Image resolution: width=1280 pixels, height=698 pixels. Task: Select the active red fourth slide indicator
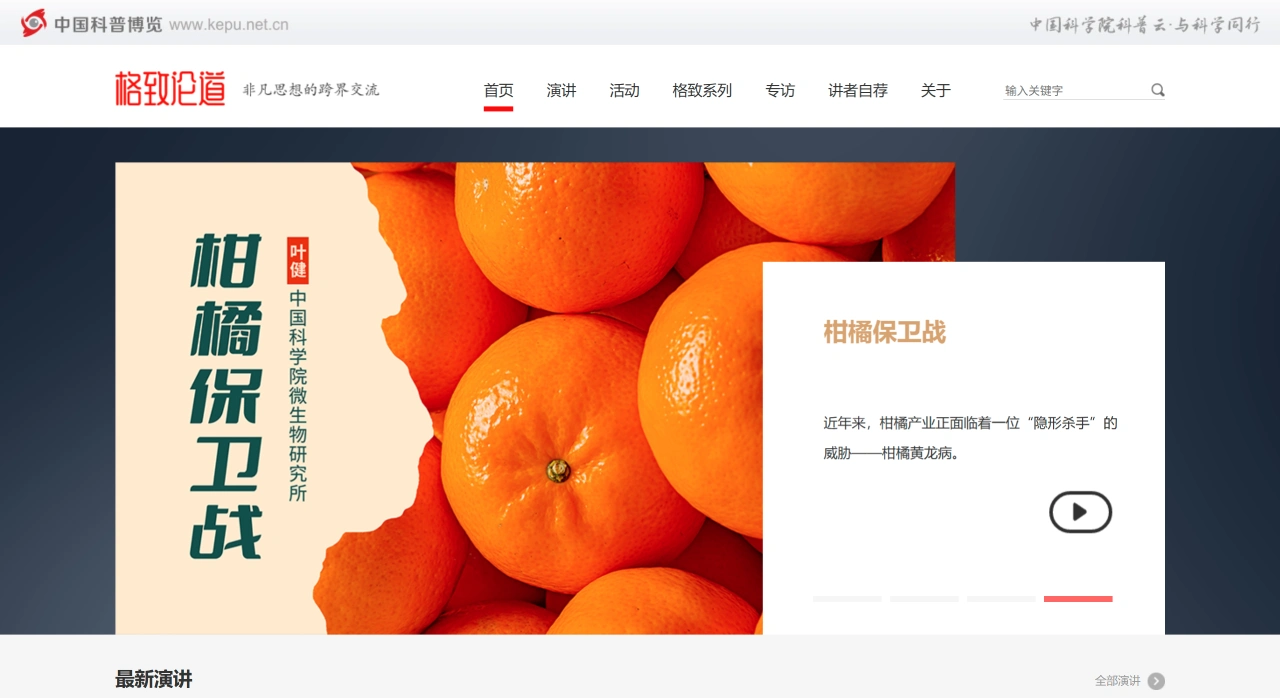pos(1078,599)
